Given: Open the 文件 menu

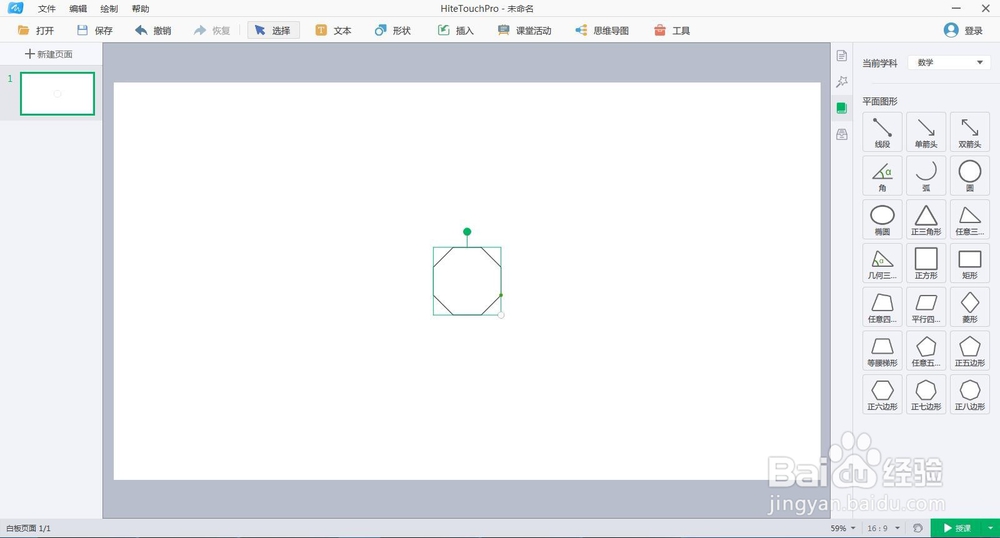Looking at the screenshot, I should click(47, 9).
